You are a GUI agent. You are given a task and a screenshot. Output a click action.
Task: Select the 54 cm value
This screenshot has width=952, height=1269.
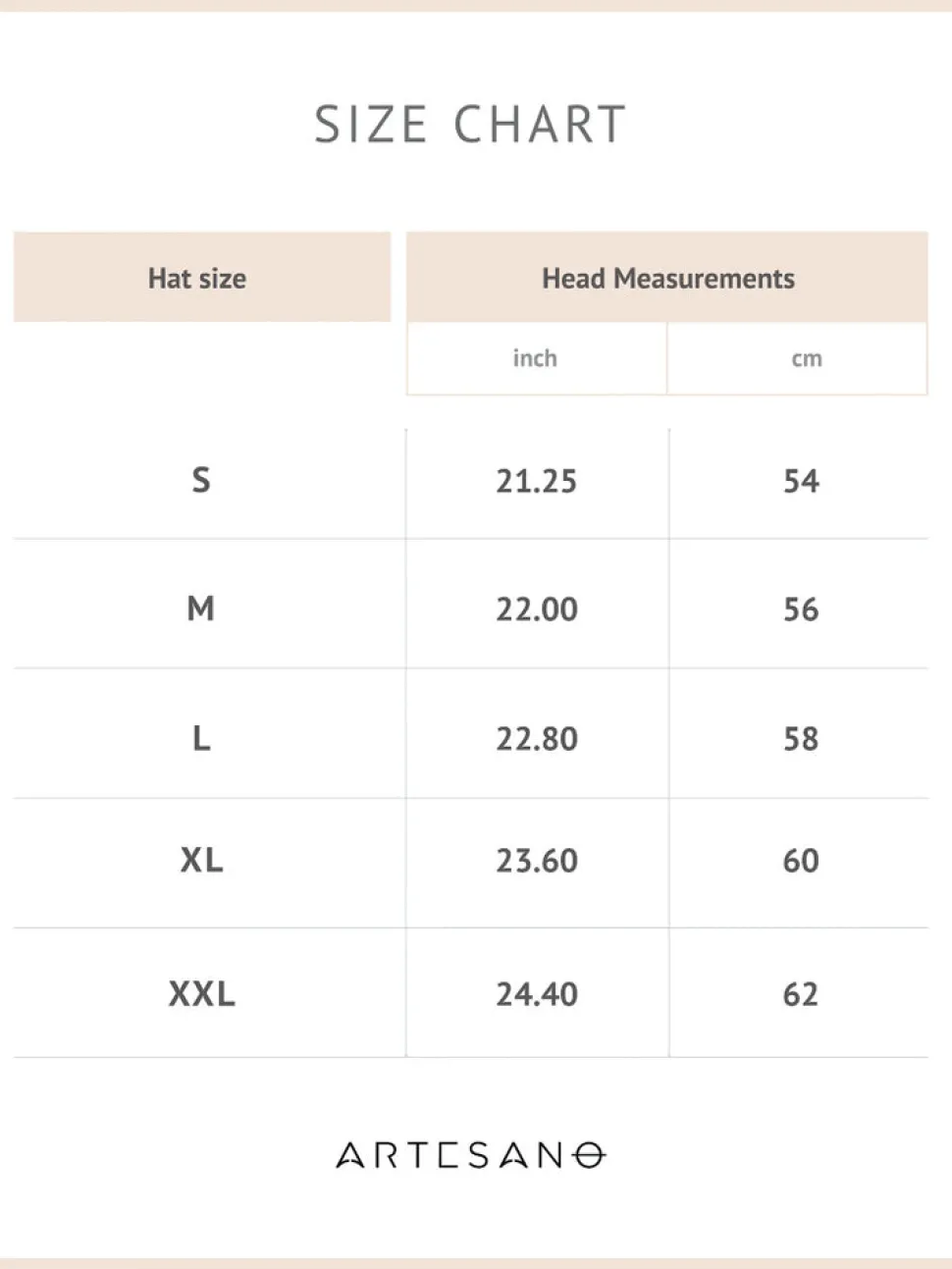(801, 481)
